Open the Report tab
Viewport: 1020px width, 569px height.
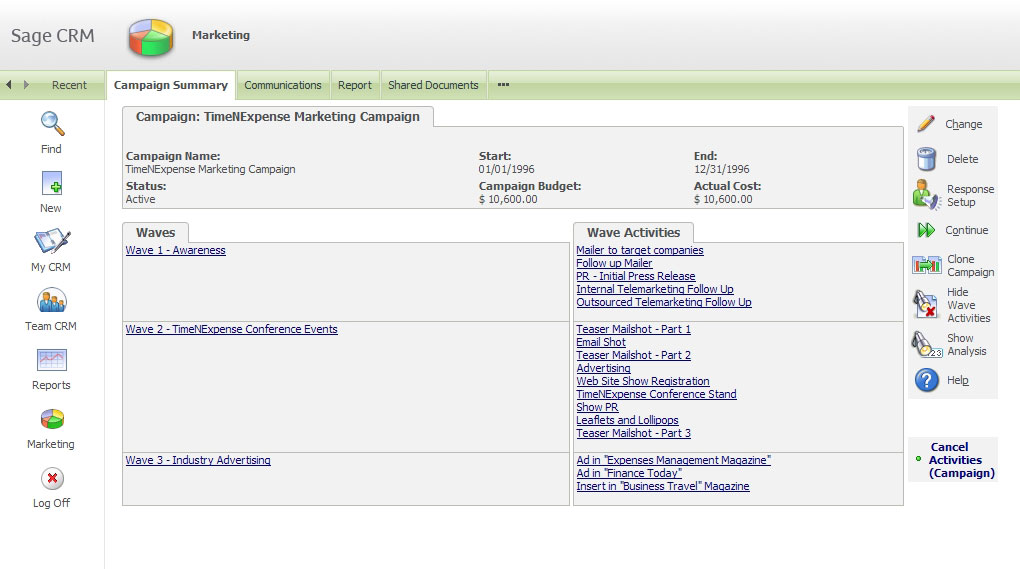click(355, 85)
